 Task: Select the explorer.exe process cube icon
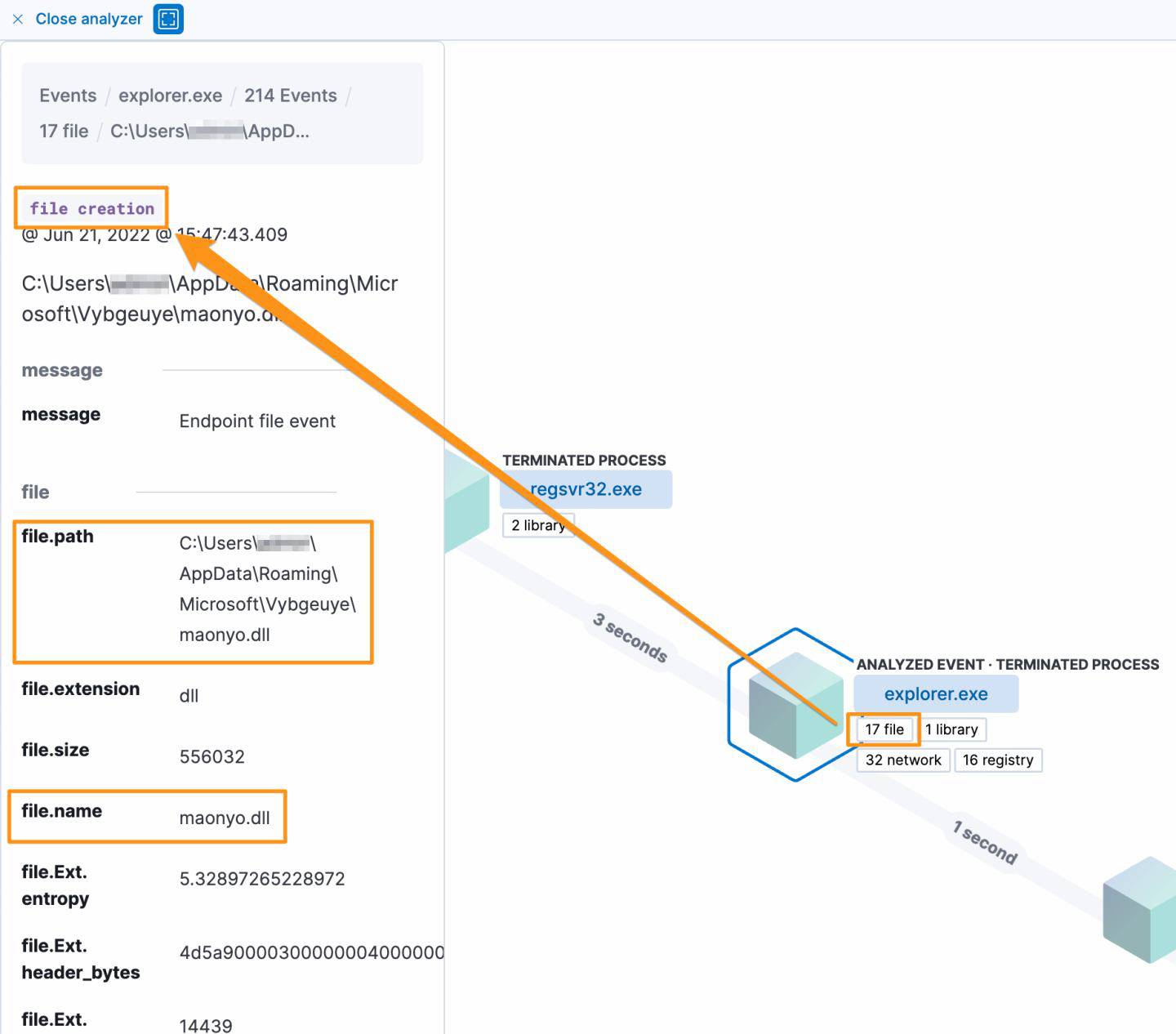795,705
